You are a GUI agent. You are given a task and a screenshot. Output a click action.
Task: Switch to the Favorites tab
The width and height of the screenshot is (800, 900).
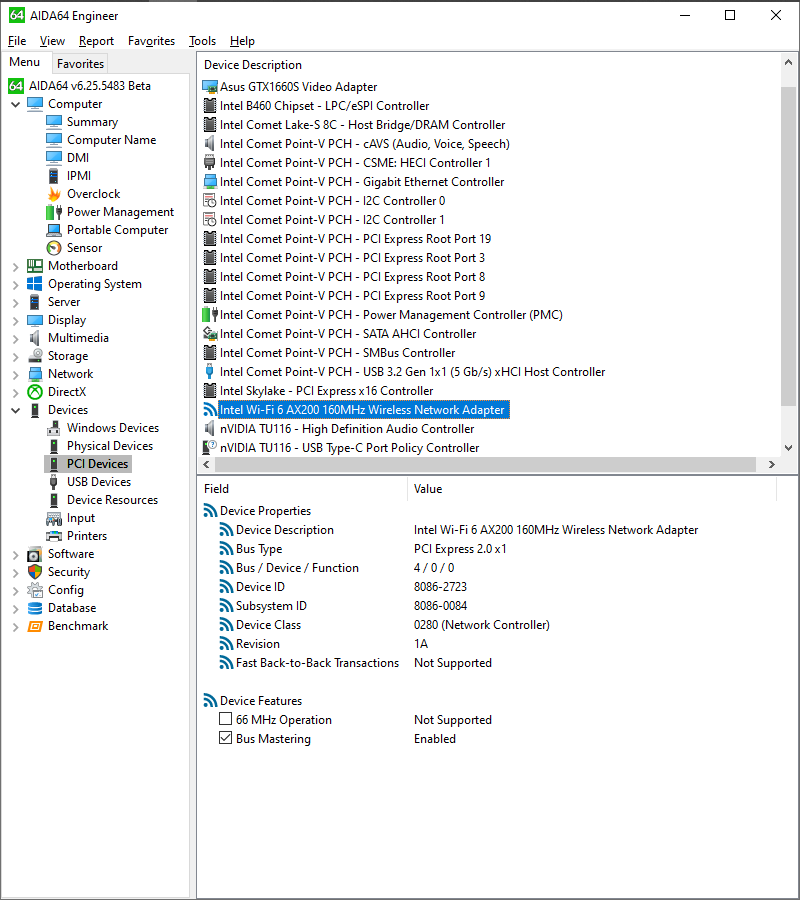coord(80,64)
